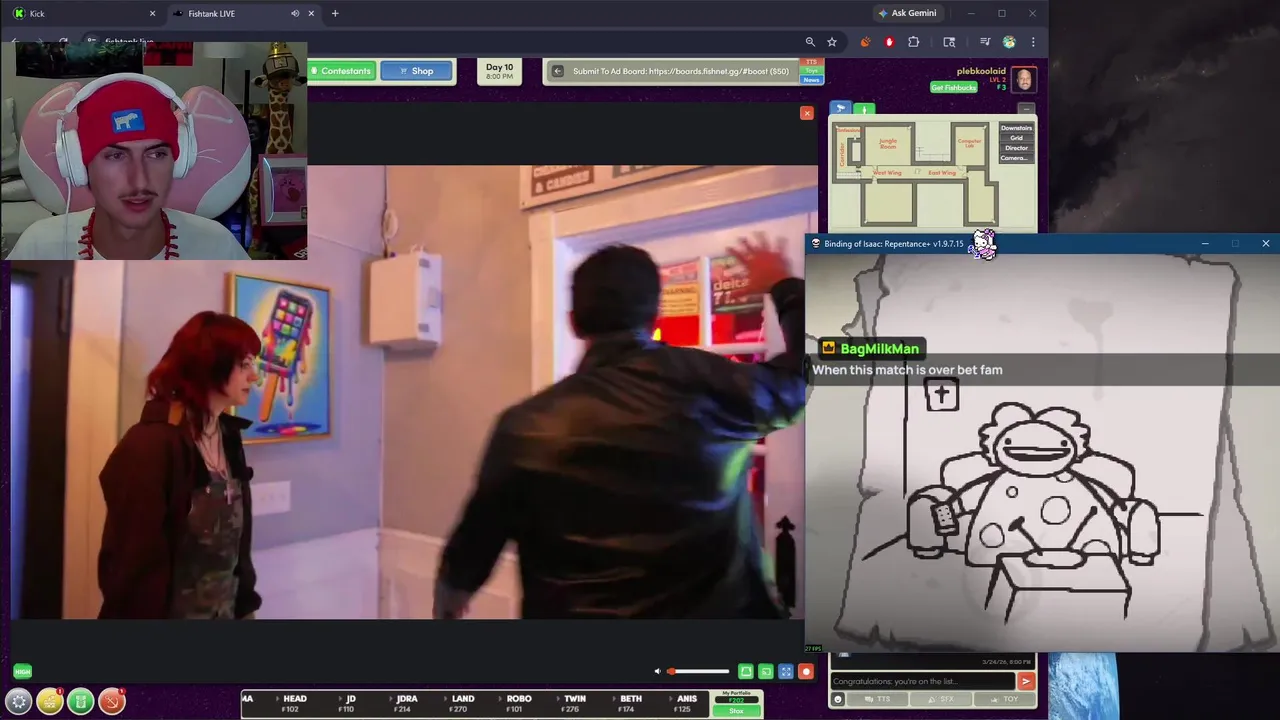This screenshot has width=1280, height=720.
Task: Select Grid view option
Action: tap(1016, 138)
